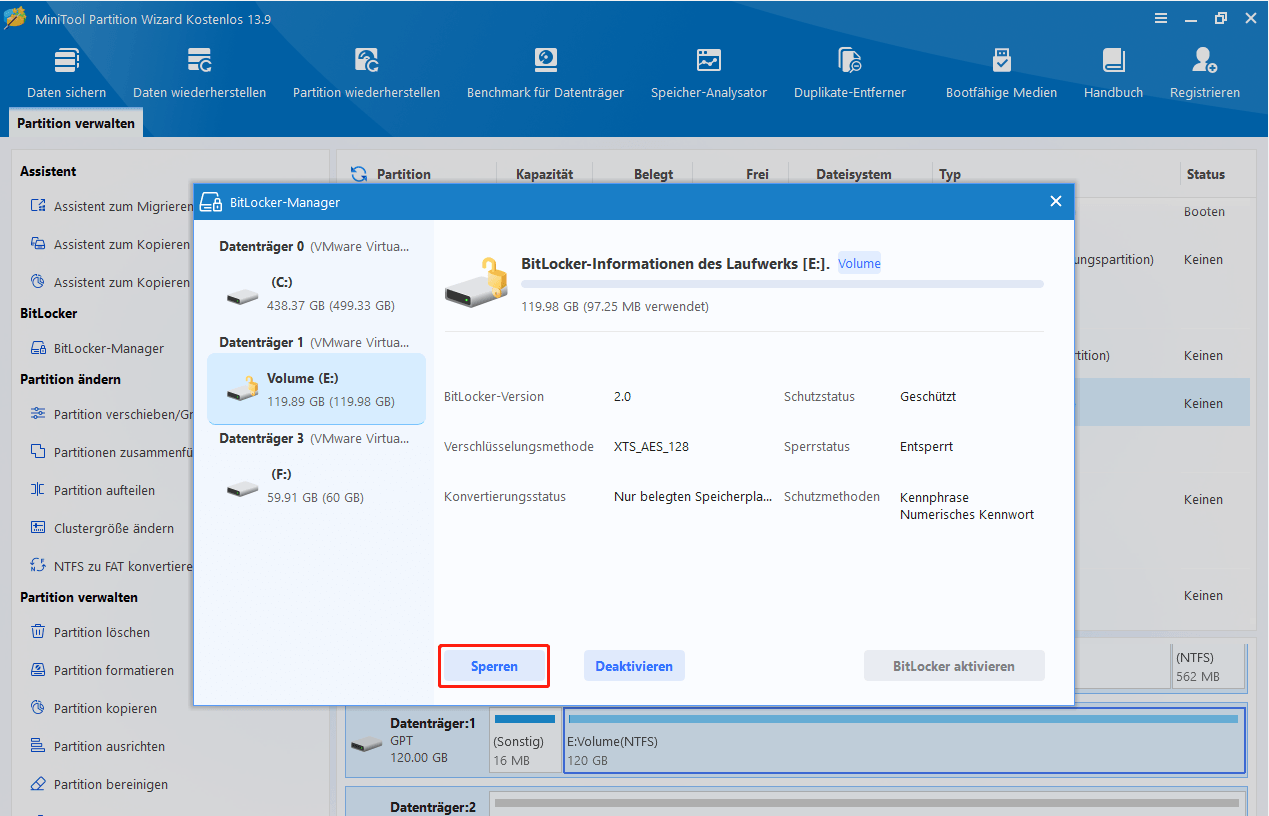The height and width of the screenshot is (816, 1269).
Task: Select Partitionen zusammenführen option
Action: pyautogui.click(x=110, y=452)
